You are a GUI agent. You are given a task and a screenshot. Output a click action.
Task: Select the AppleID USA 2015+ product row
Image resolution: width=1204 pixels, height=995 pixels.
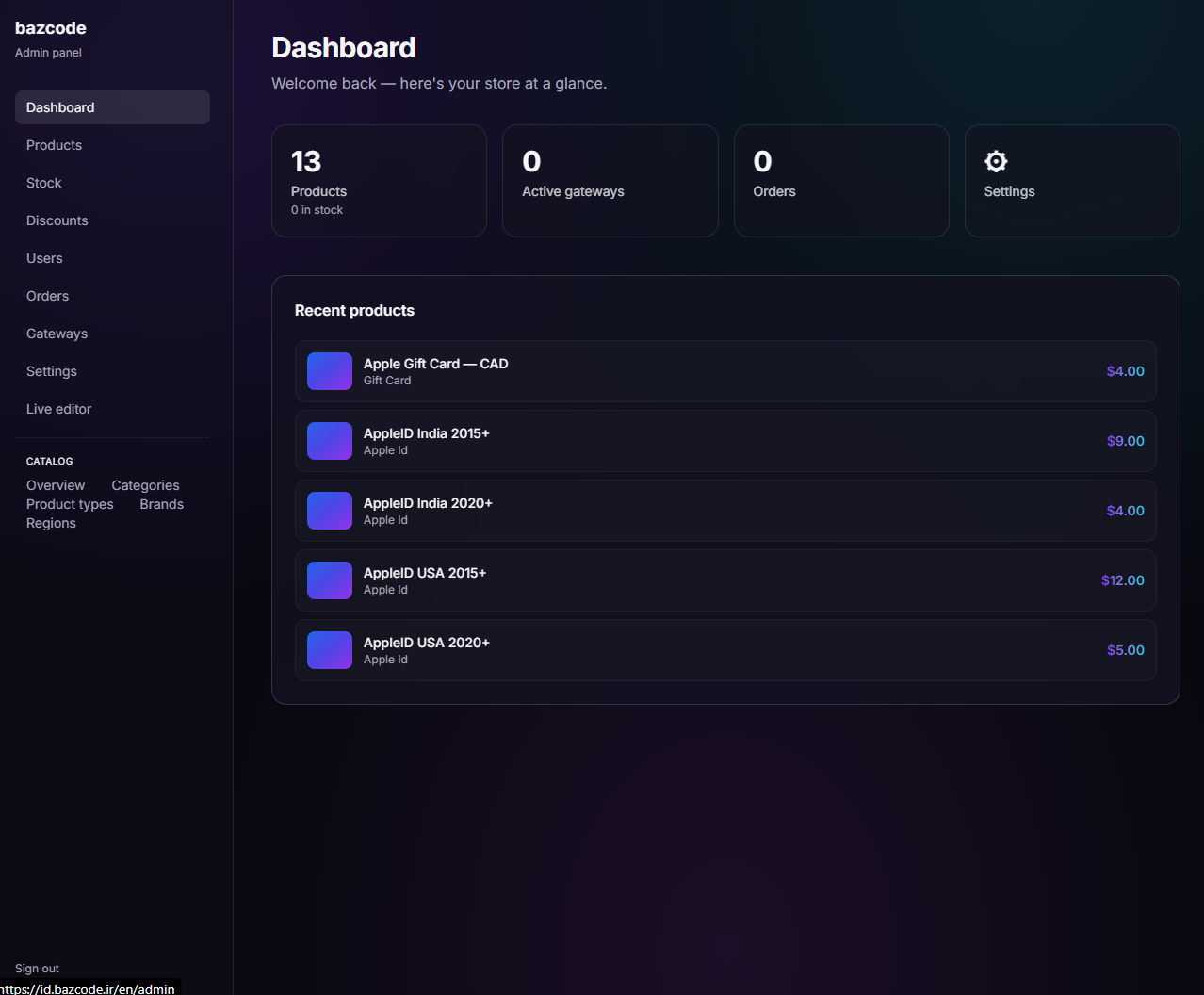725,580
